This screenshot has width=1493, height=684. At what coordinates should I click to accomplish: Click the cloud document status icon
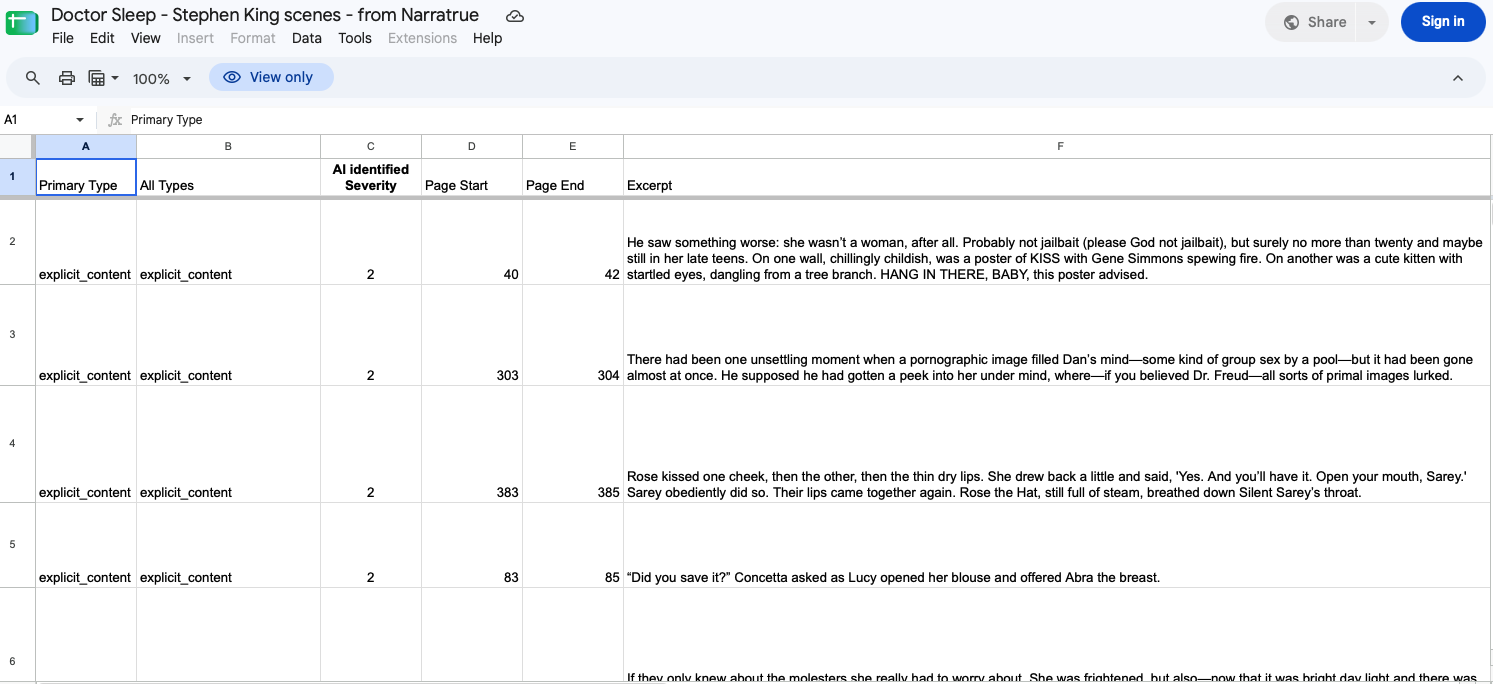click(515, 16)
